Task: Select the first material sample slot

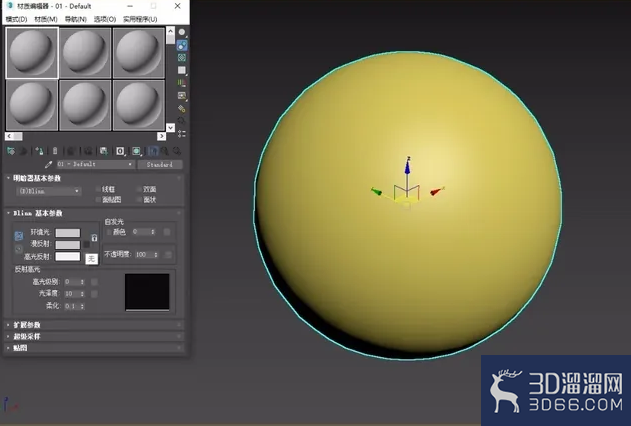Action: click(32, 52)
